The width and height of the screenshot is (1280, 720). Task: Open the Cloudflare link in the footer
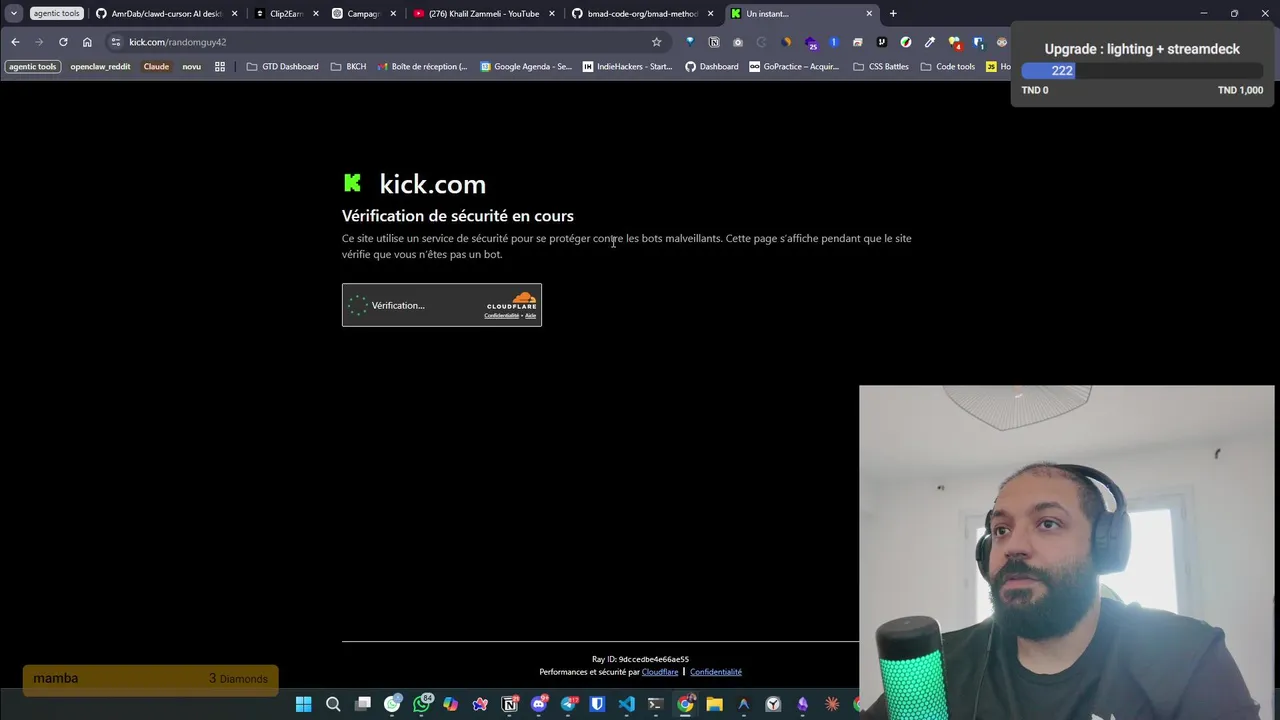tap(660, 672)
